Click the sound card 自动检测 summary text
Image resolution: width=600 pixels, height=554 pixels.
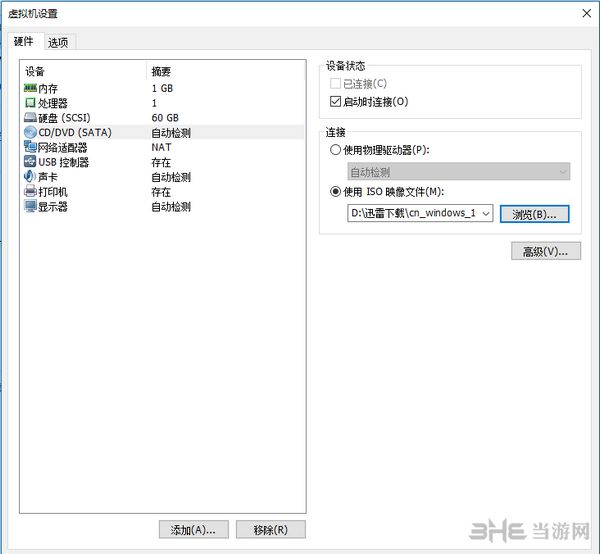pos(171,177)
